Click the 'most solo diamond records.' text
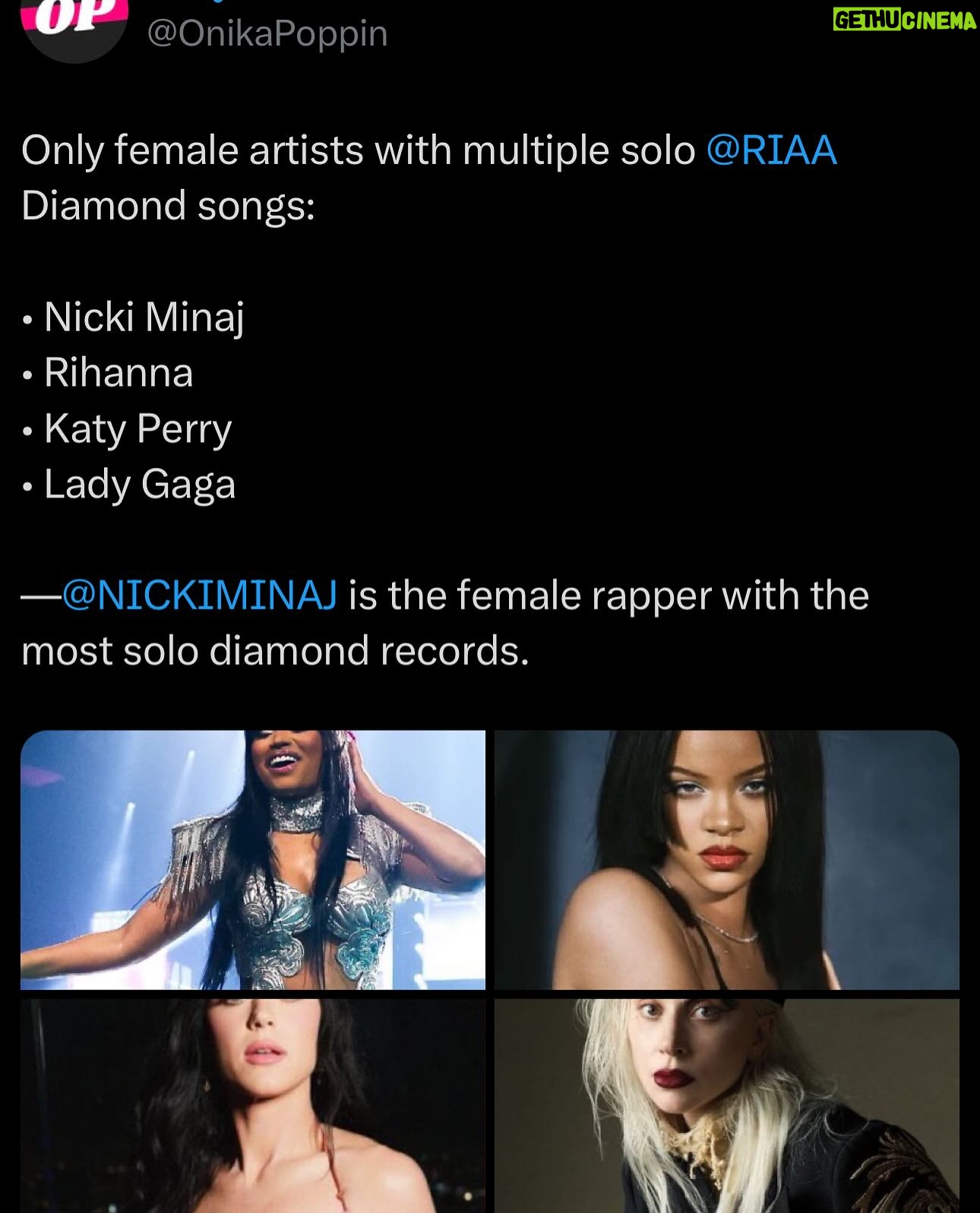980x1213 pixels. click(275, 651)
